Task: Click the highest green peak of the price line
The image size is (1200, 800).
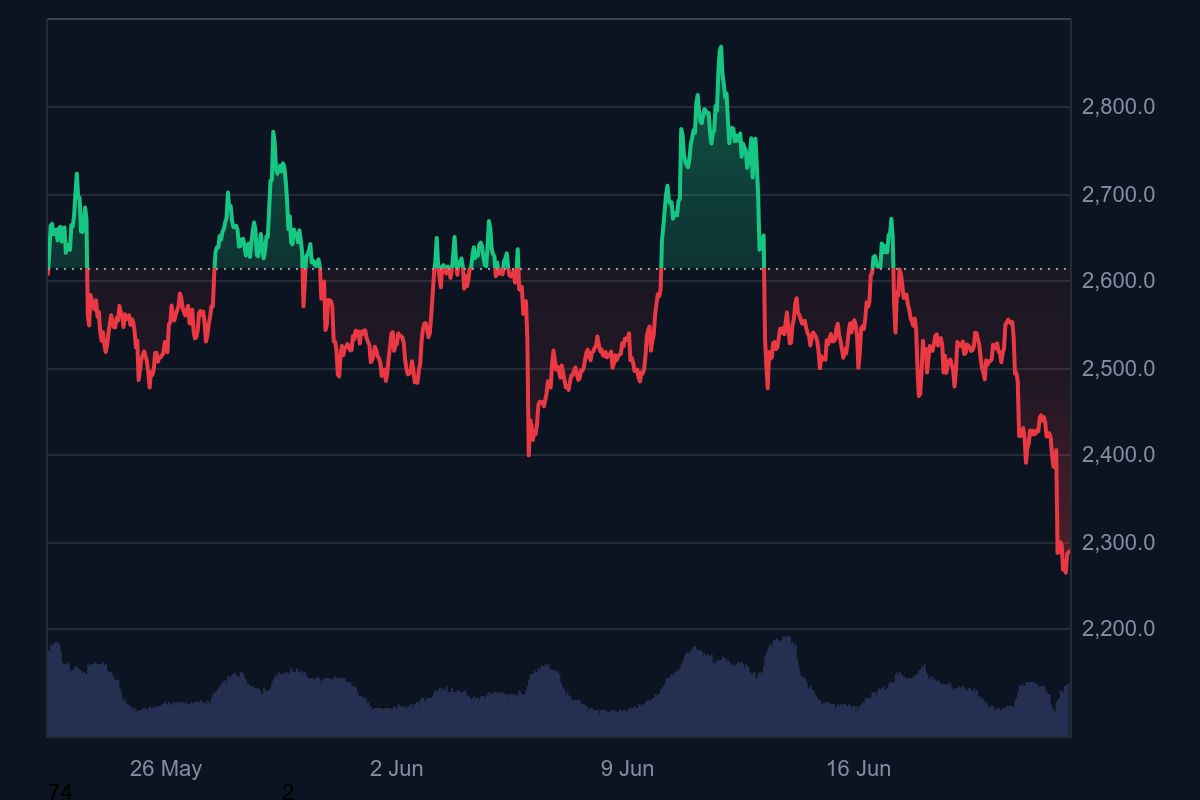Action: pyautogui.click(x=720, y=47)
